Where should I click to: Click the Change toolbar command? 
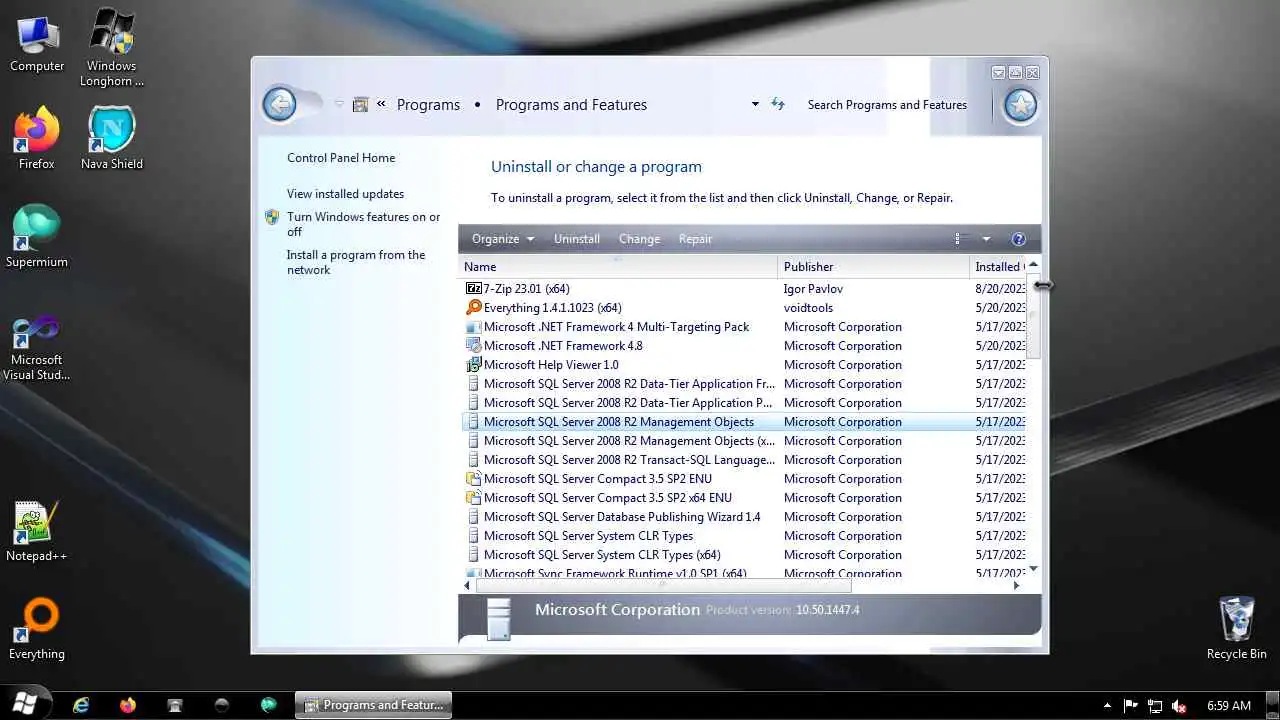pos(639,239)
